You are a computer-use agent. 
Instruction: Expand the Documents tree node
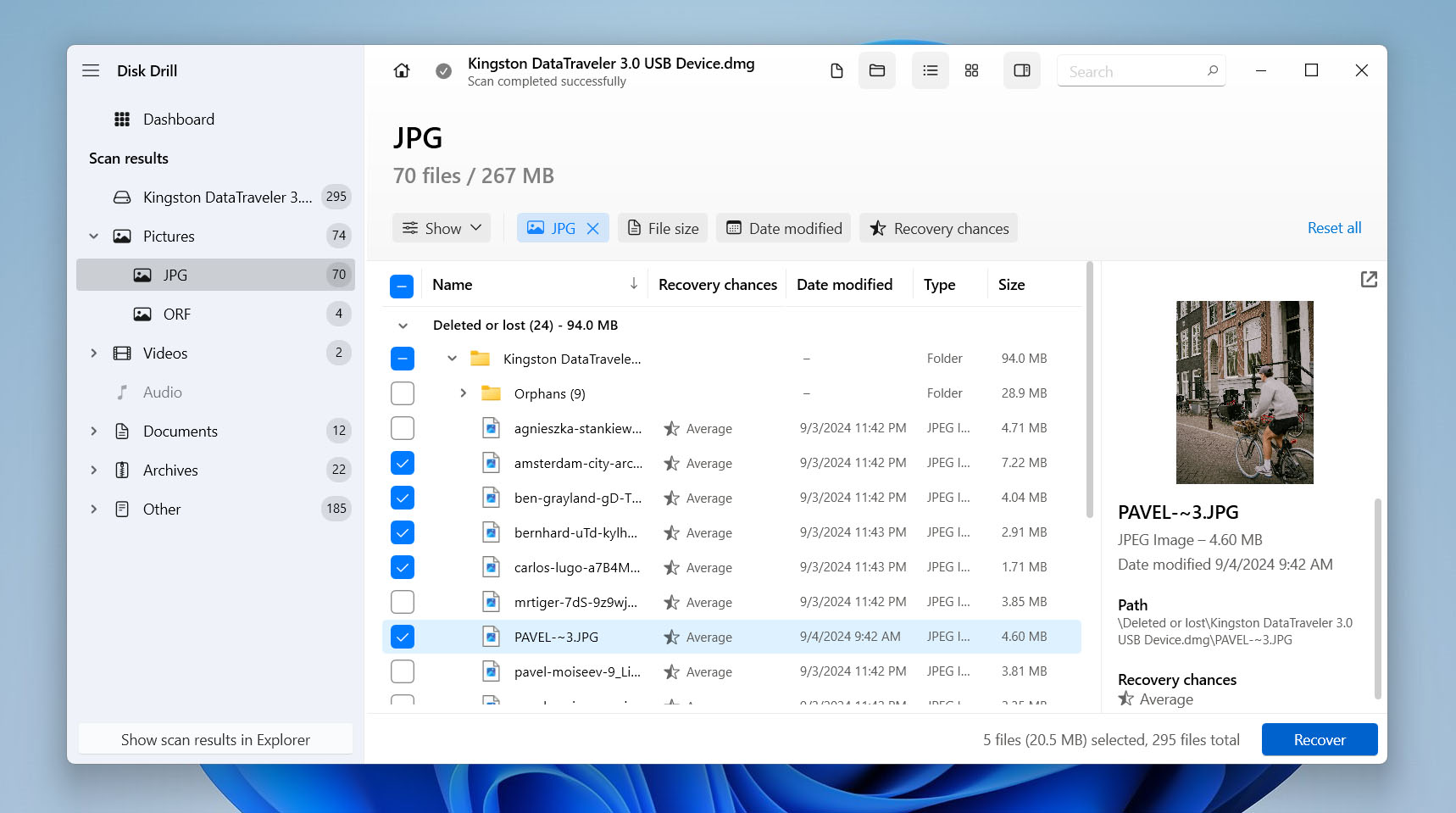94,432
